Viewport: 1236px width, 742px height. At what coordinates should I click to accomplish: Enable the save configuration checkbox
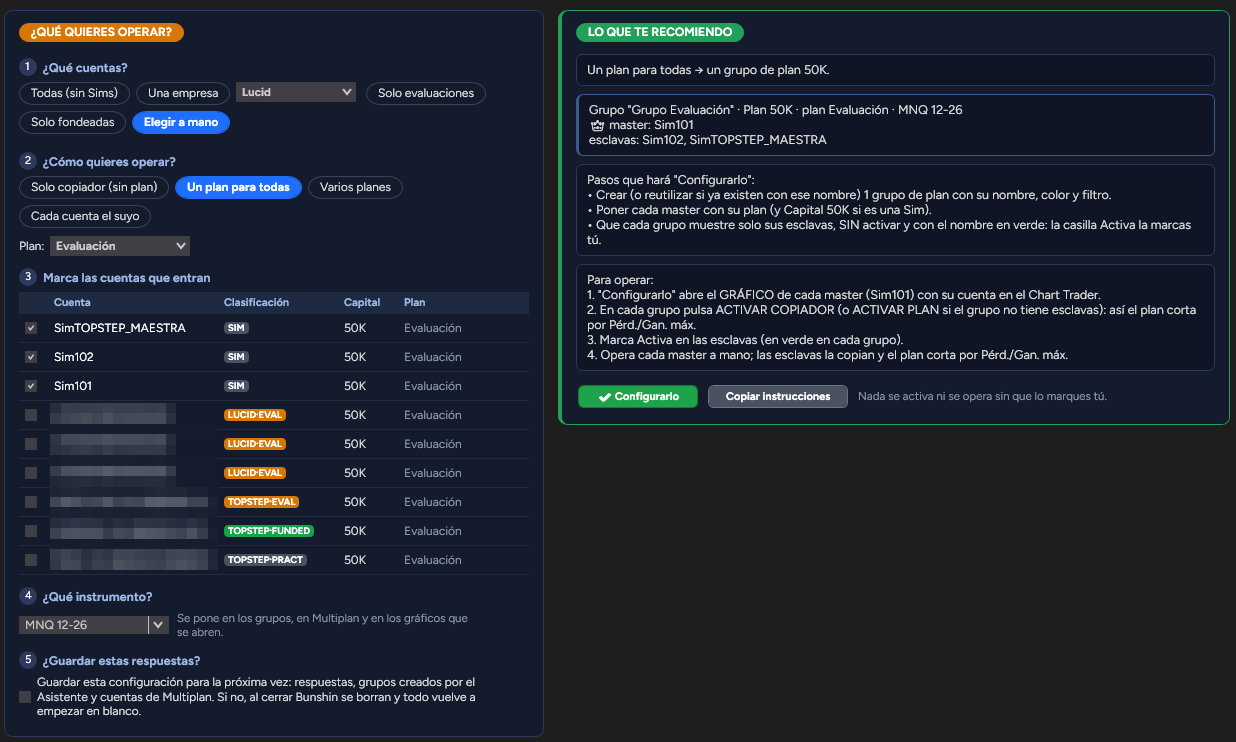(25, 697)
